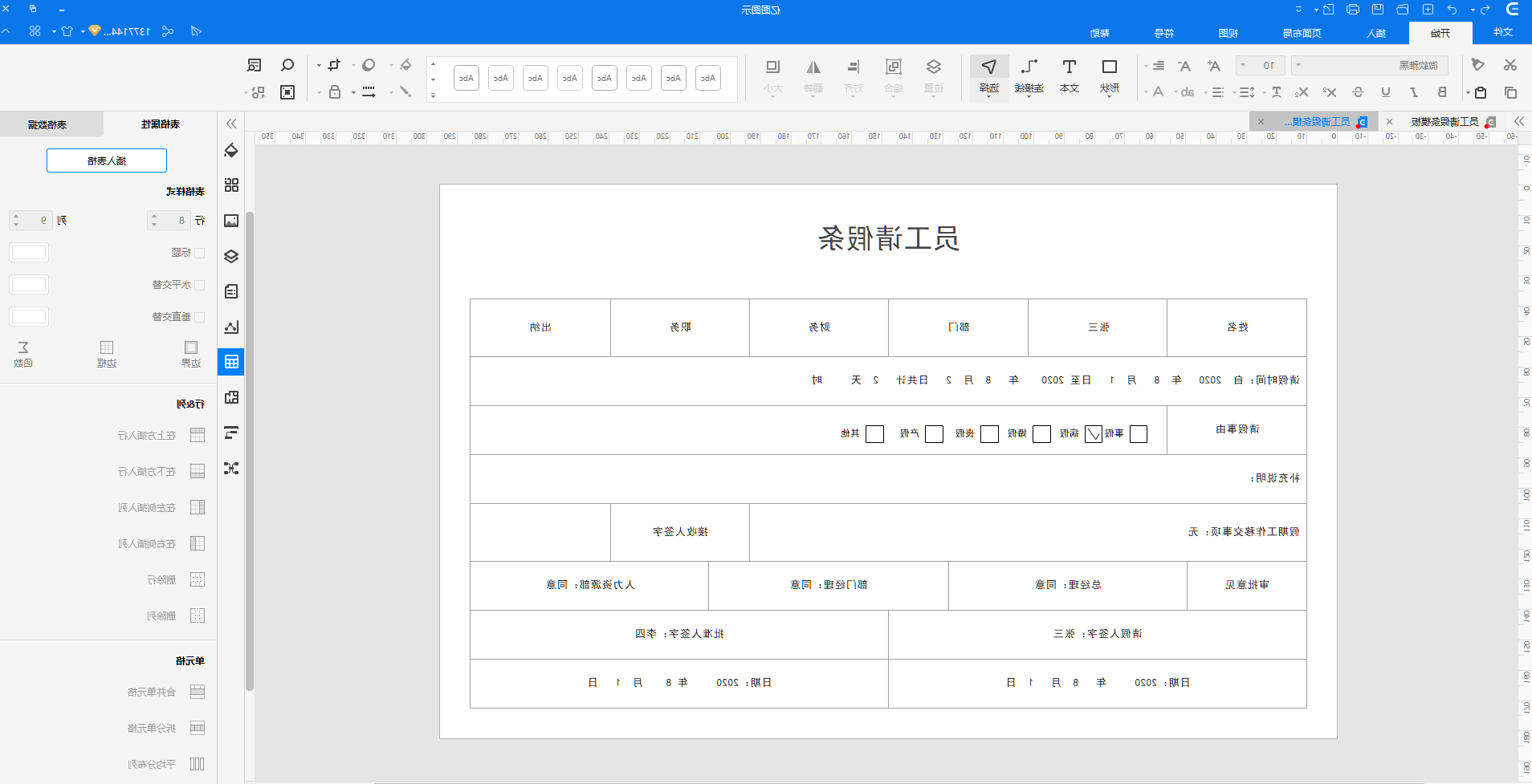This screenshot has width=1532, height=784.
Task: Pick the 形状 shape tool
Action: tap(1109, 77)
